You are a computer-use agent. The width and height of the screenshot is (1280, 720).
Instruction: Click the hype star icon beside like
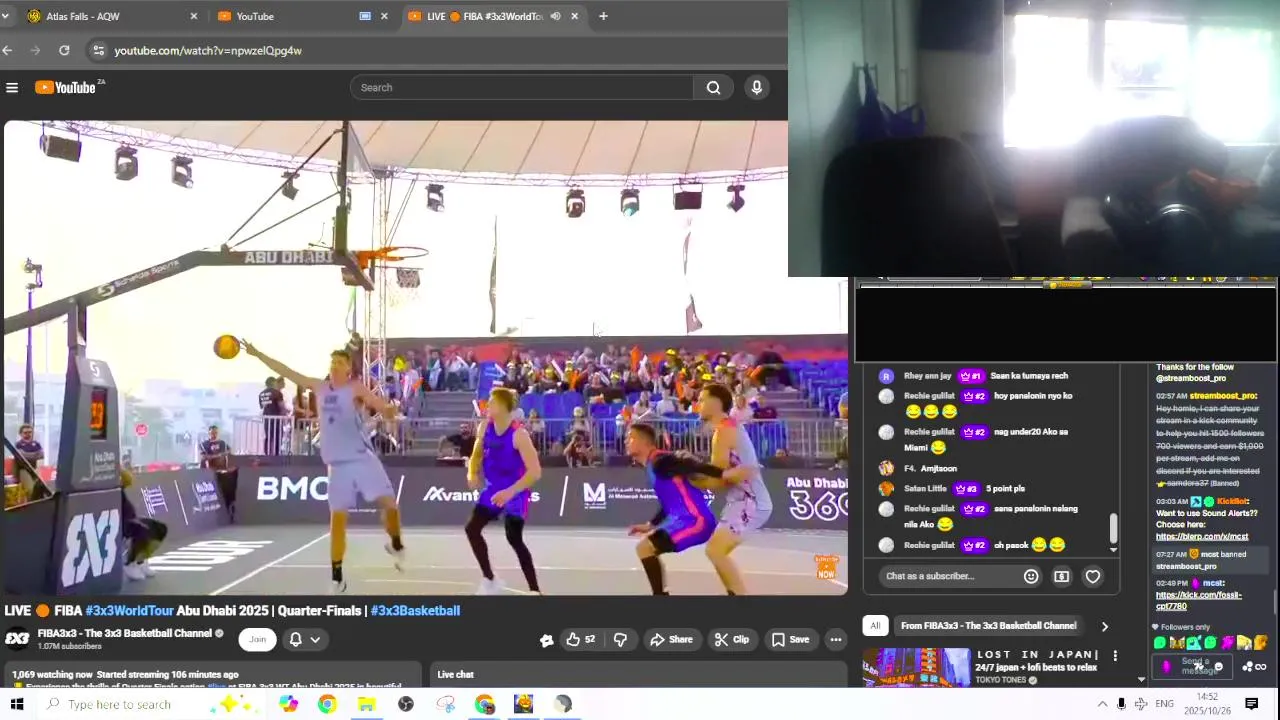point(546,640)
